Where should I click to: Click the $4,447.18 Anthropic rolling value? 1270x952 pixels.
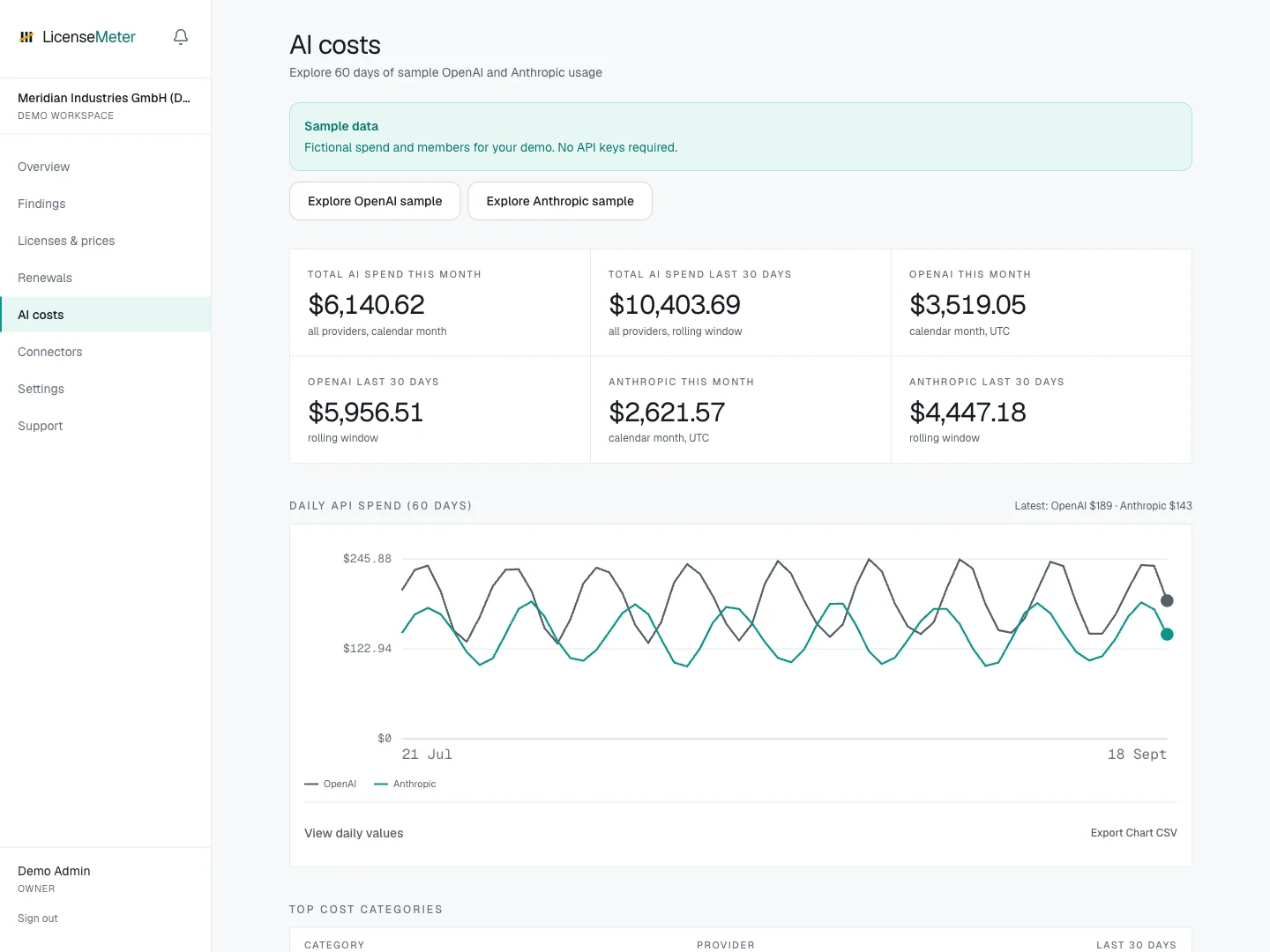point(967,413)
